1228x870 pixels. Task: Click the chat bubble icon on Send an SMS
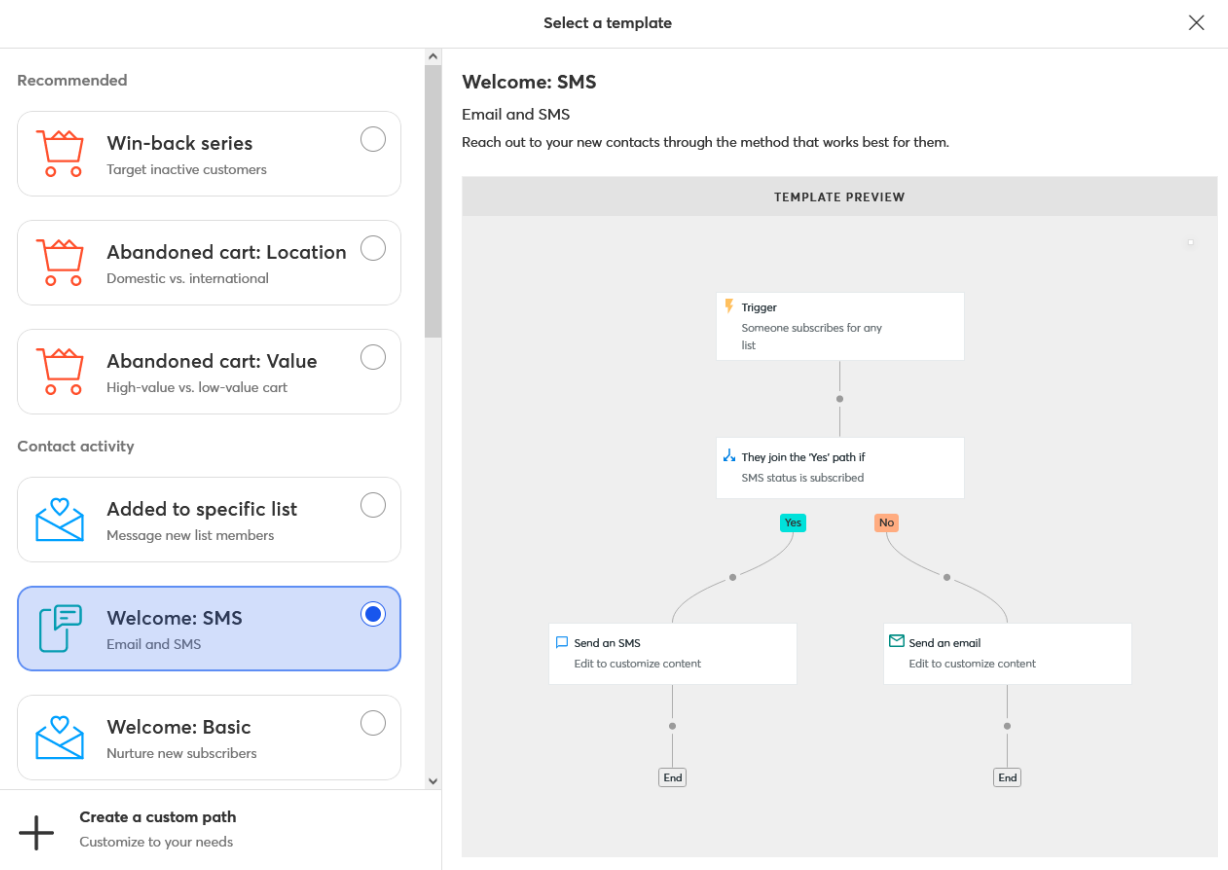562,642
